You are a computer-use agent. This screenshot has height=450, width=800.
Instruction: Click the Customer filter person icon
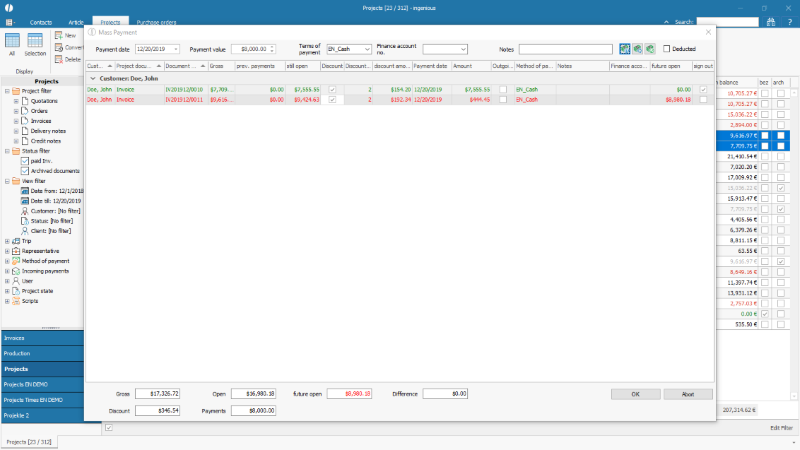[x=24, y=211]
